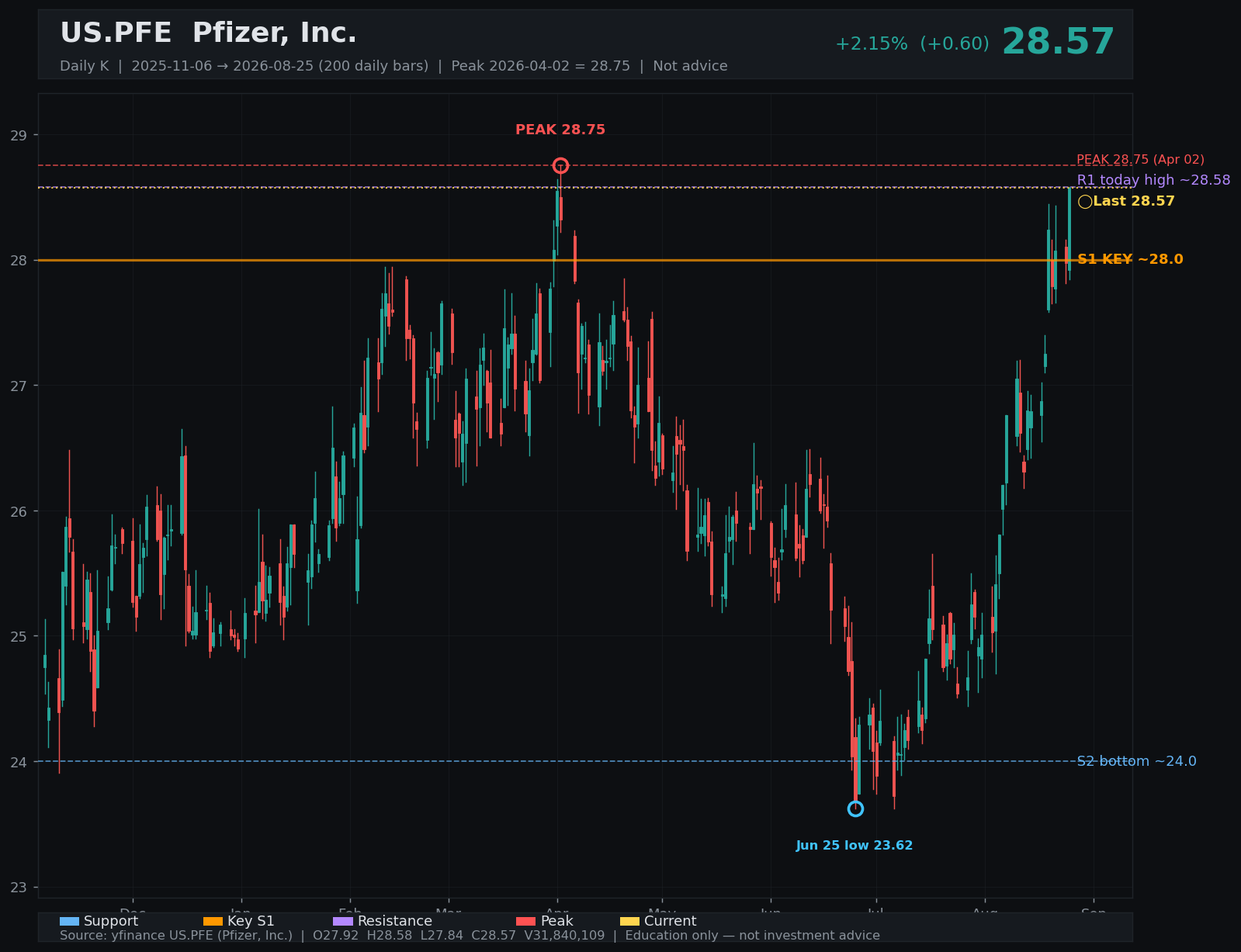Click the y-axis label 27
The image size is (1241, 952).
point(19,386)
